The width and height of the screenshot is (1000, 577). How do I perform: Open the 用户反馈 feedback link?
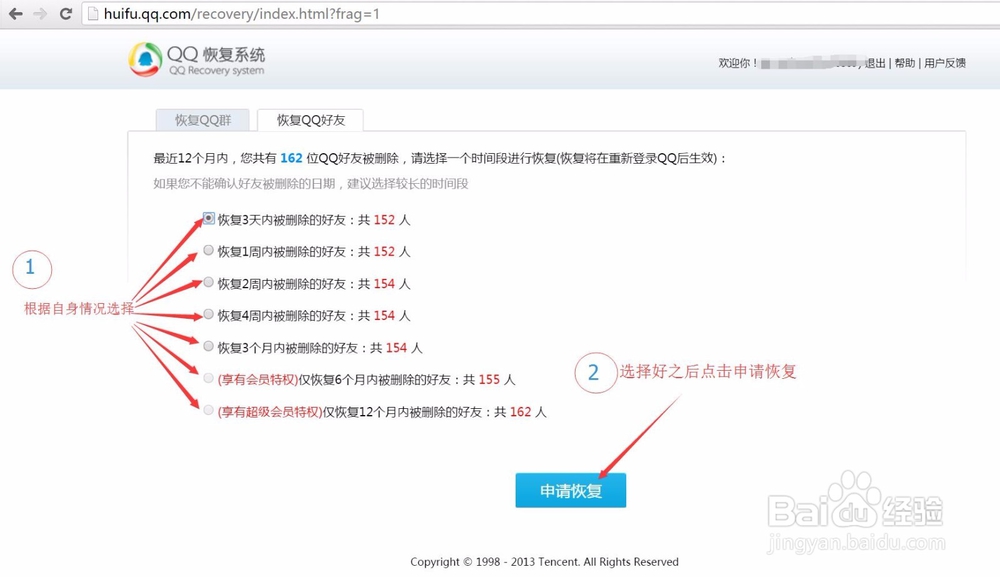point(945,63)
